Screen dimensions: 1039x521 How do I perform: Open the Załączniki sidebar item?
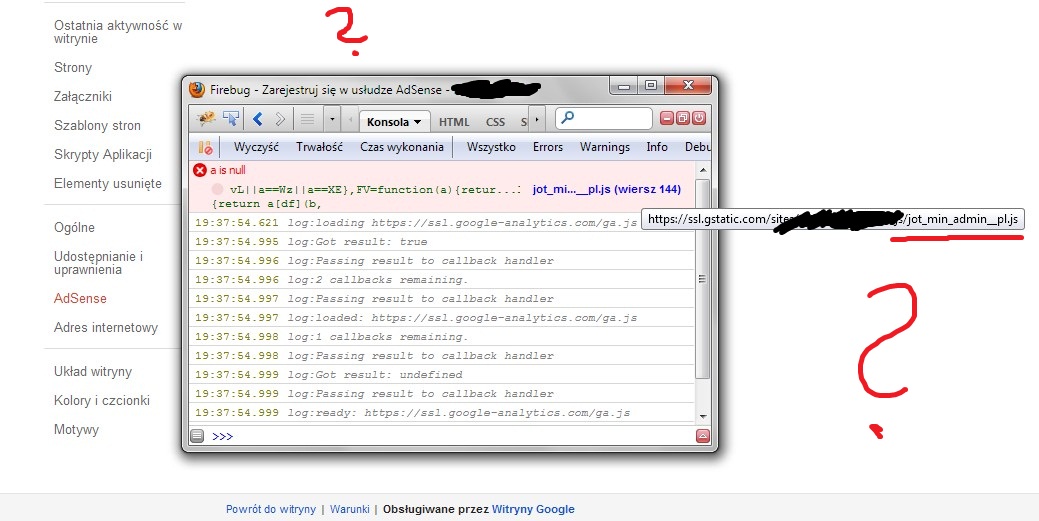pos(83,97)
